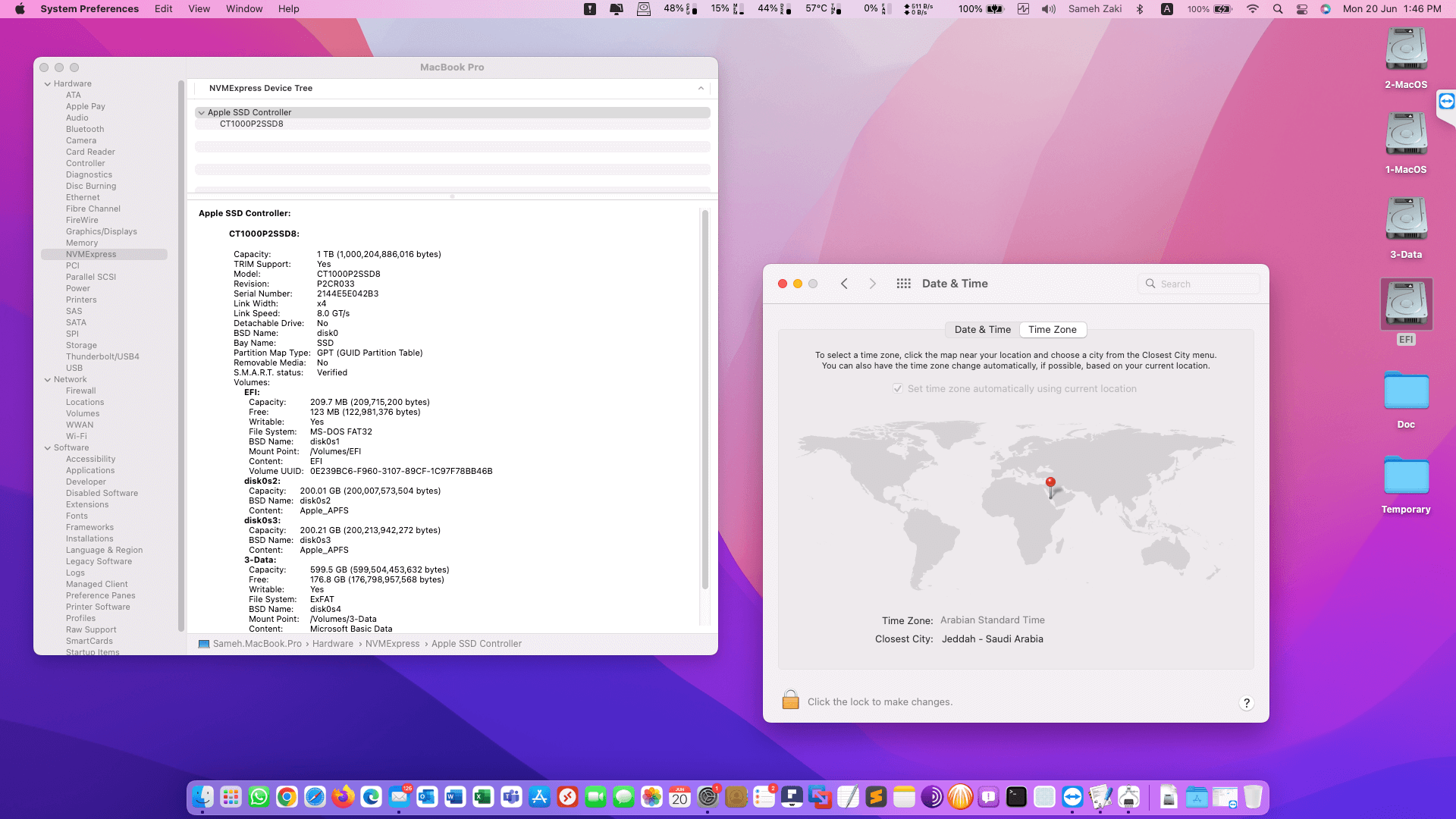
Task: Open the Doc folder on desktop
Action: coord(1406,400)
